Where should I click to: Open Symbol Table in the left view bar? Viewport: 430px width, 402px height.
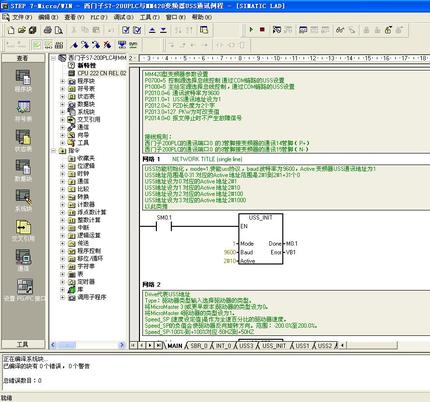23,111
